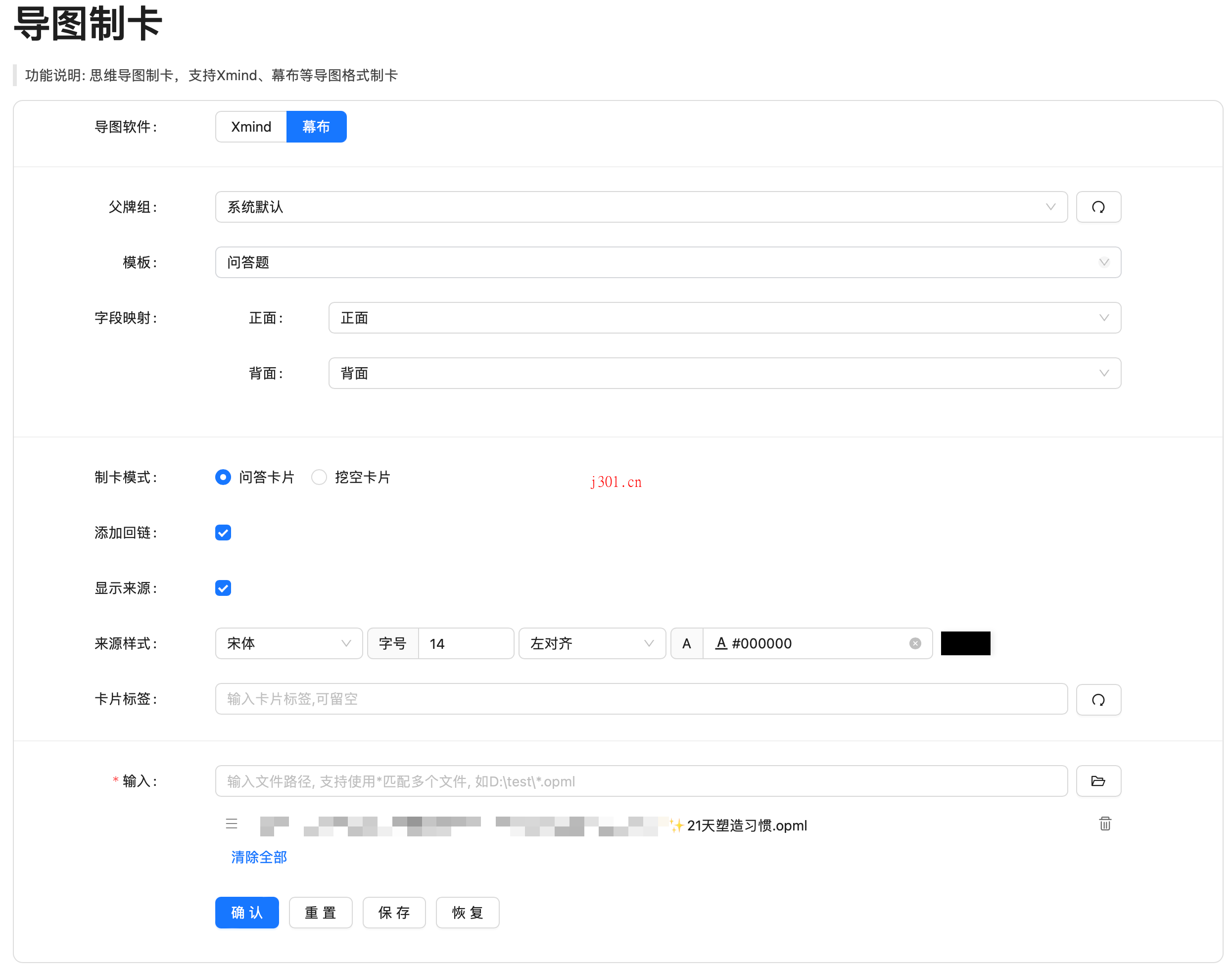
Task: Click the 重置 button
Action: click(320, 912)
